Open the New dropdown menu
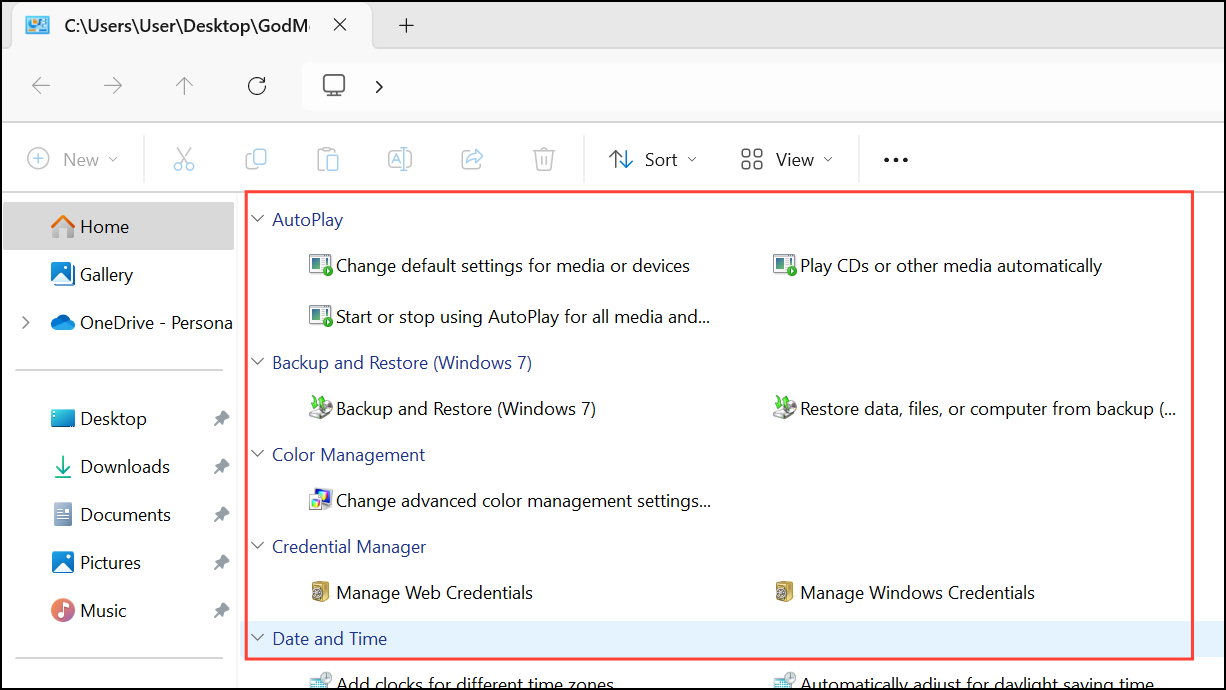Image resolution: width=1226 pixels, height=690 pixels. coord(72,159)
